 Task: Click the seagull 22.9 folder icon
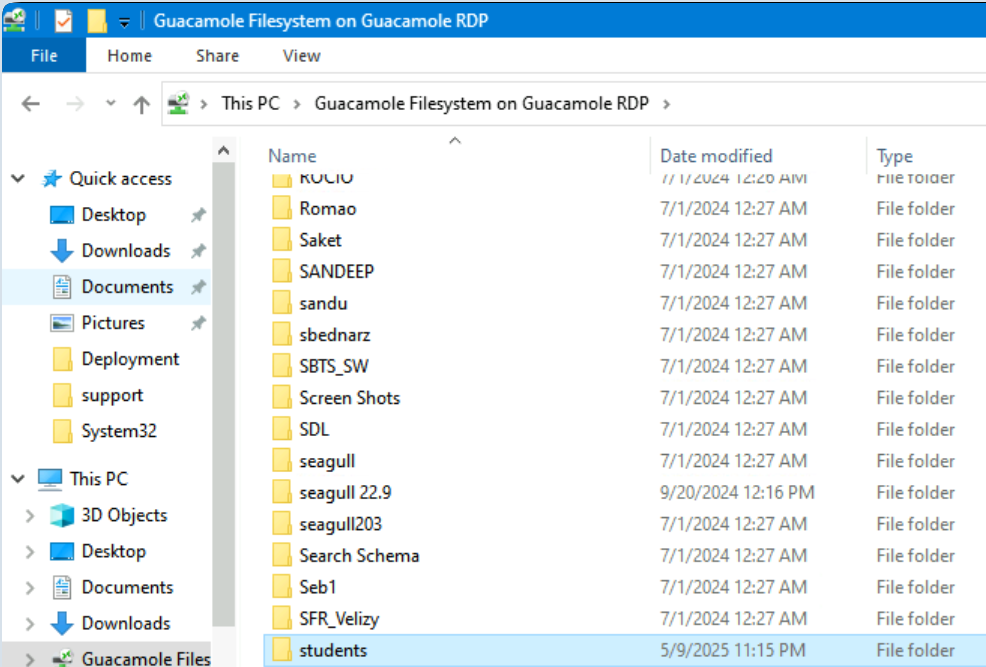pos(282,492)
